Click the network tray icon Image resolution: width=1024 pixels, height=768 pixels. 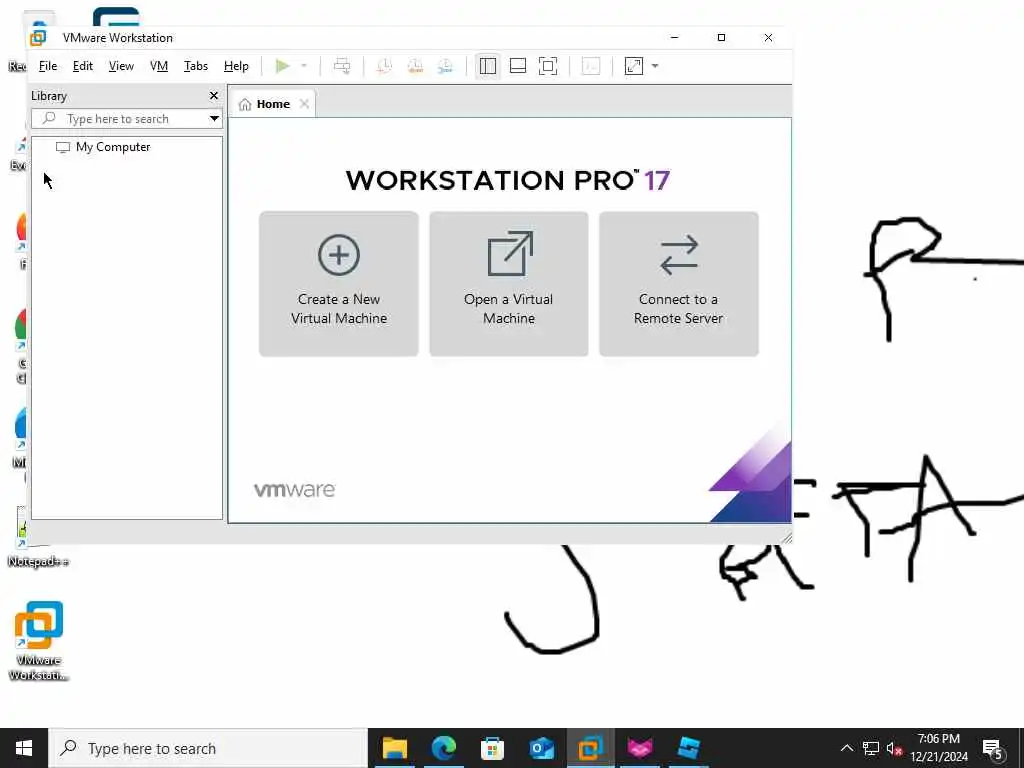[871, 748]
